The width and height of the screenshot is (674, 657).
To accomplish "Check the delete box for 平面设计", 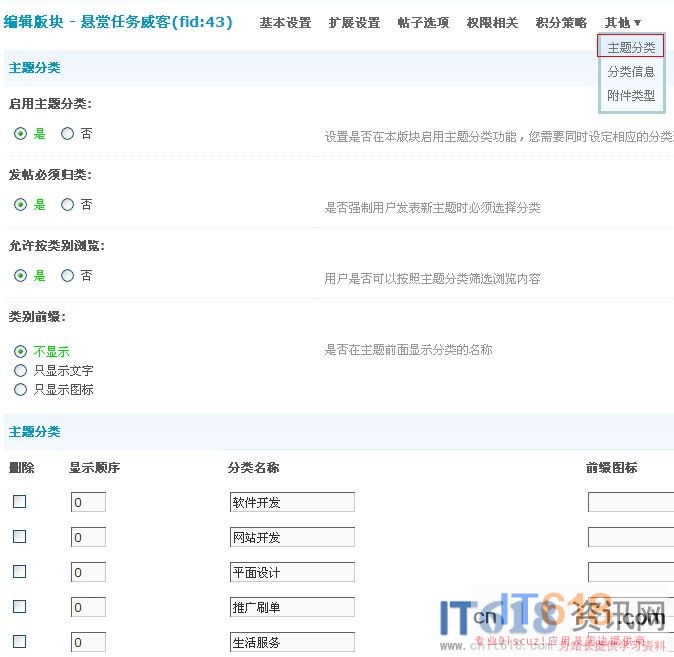I will pyautogui.click(x=19, y=571).
